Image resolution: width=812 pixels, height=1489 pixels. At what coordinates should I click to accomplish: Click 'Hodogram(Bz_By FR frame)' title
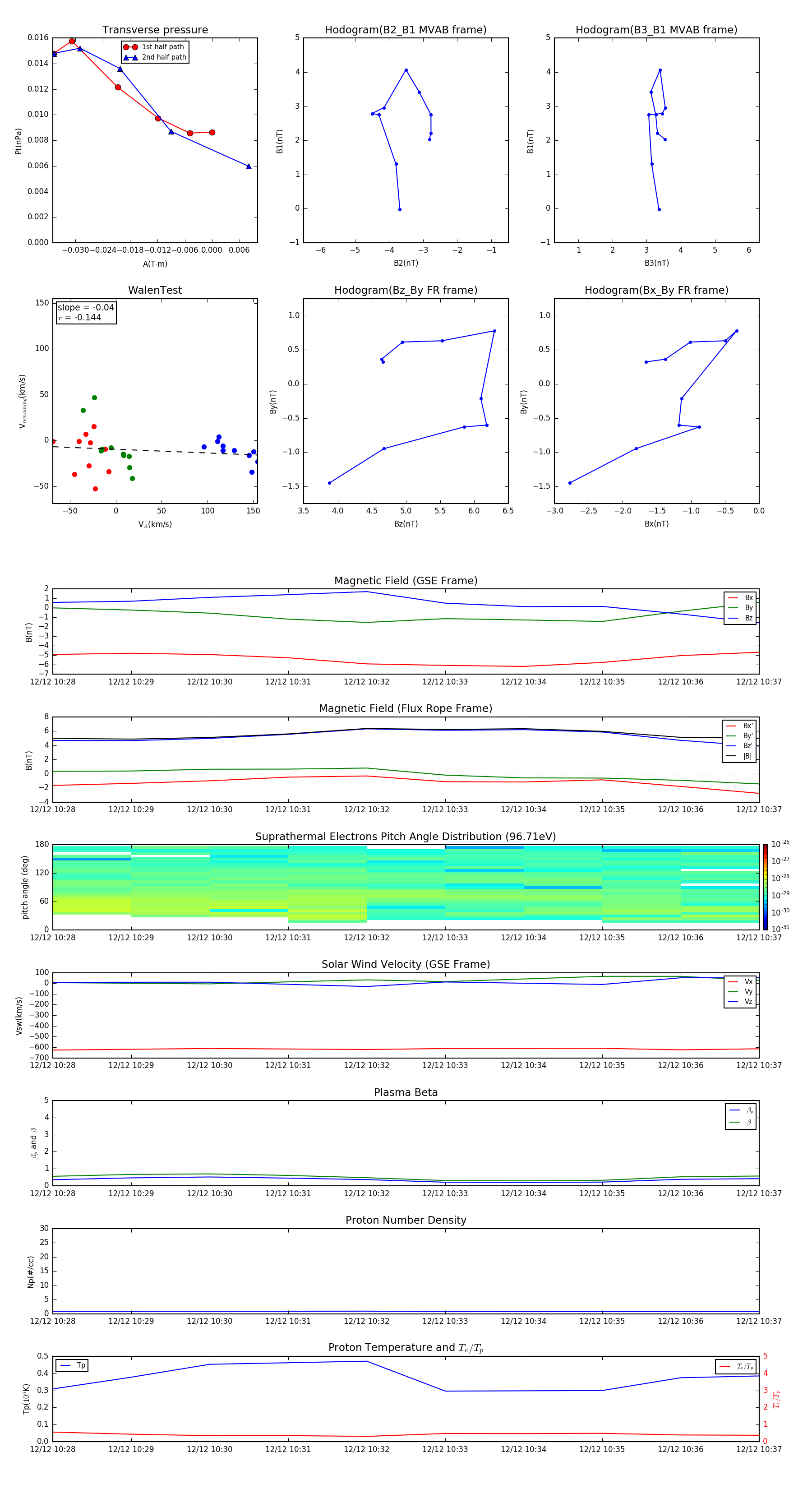pyautogui.click(x=406, y=290)
